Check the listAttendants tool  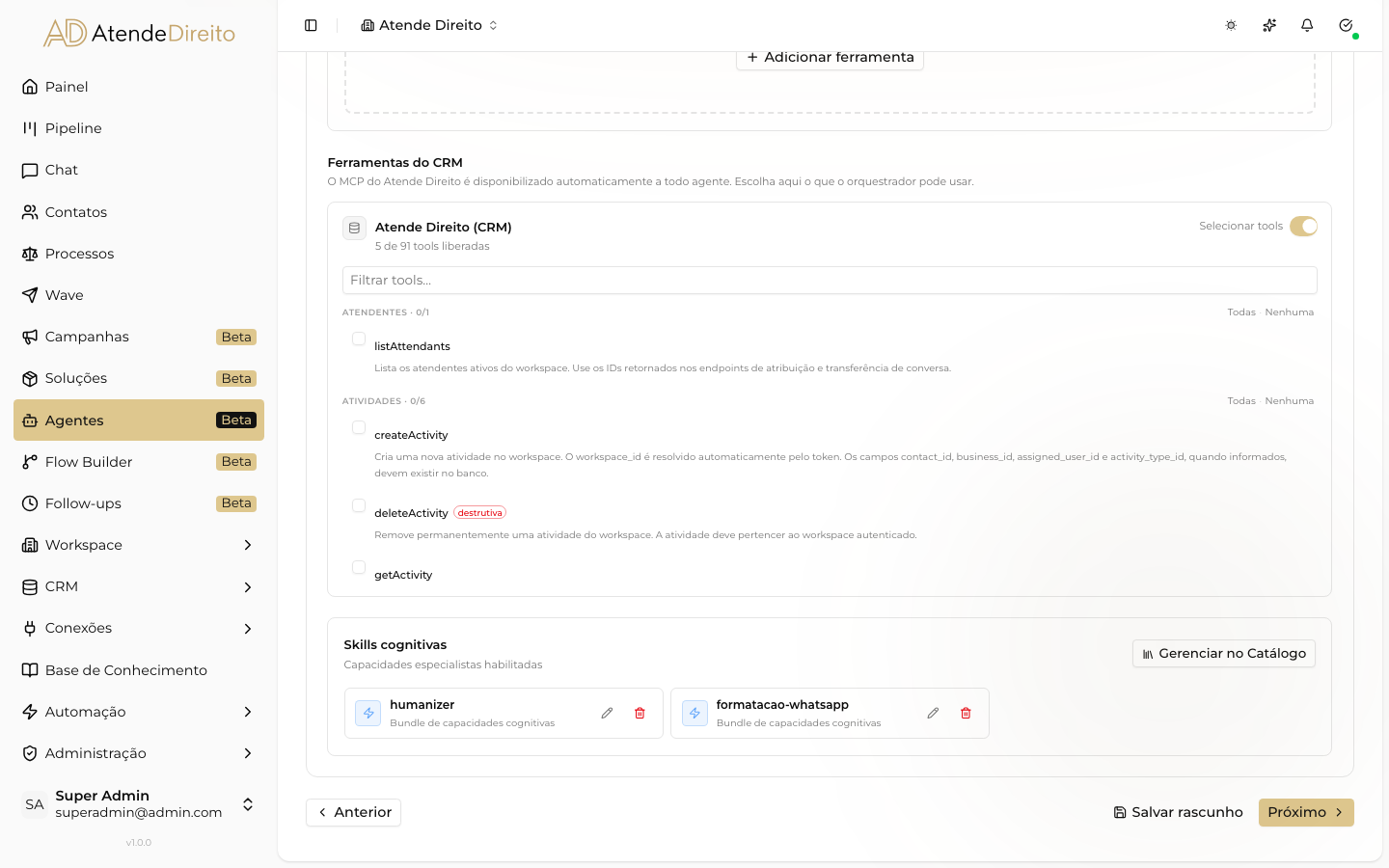click(x=359, y=339)
